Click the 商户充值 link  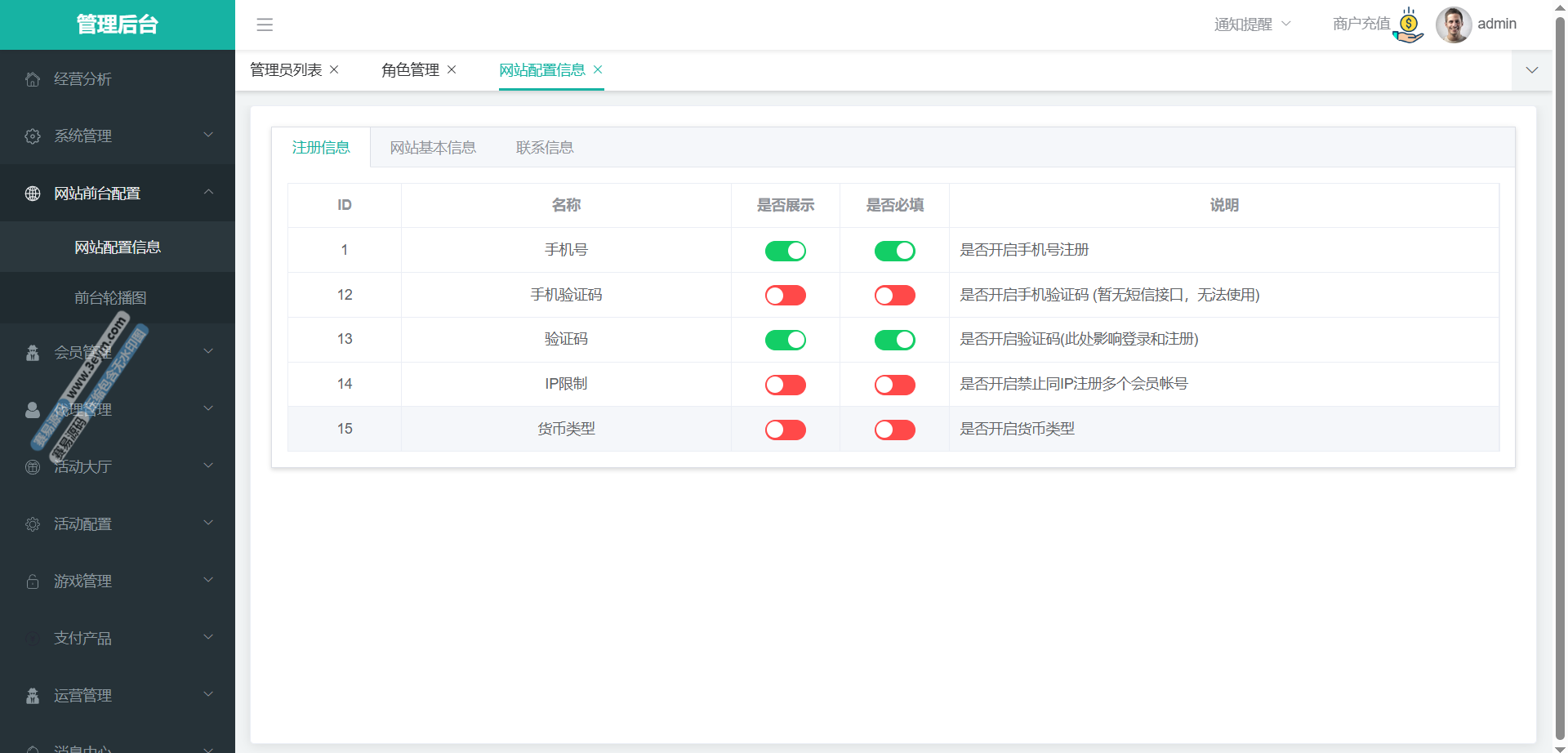(1361, 25)
